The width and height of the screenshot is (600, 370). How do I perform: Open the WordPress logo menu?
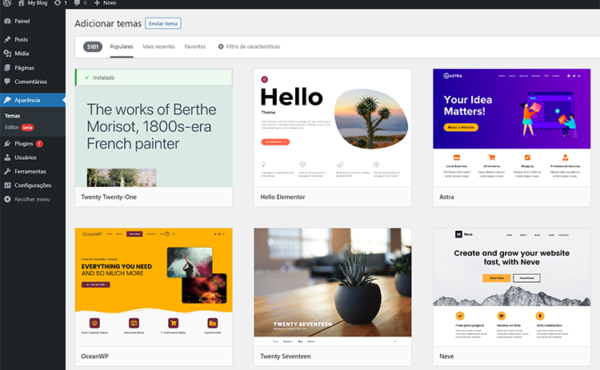click(7, 3)
